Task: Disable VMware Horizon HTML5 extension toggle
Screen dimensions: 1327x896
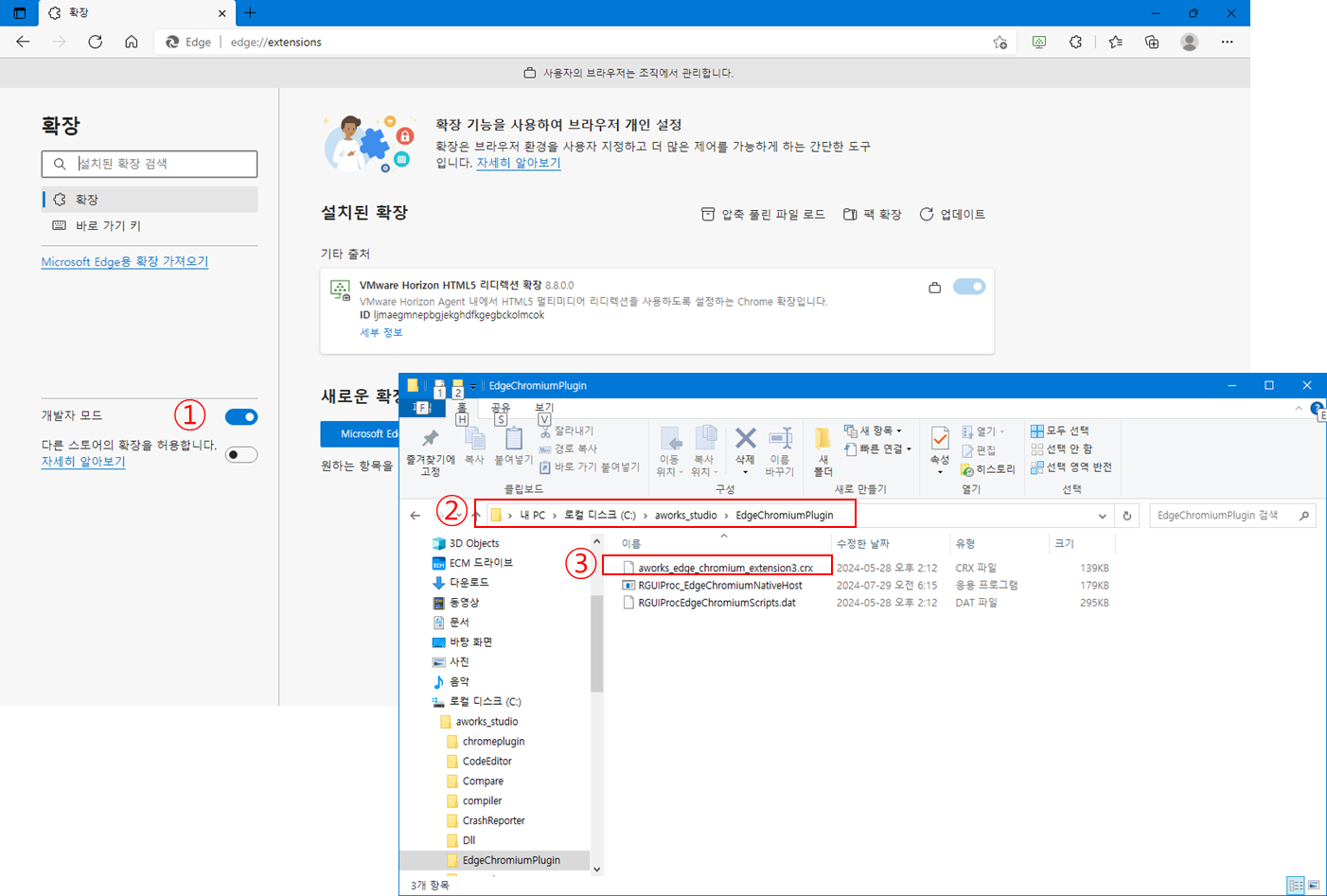Action: pos(969,287)
